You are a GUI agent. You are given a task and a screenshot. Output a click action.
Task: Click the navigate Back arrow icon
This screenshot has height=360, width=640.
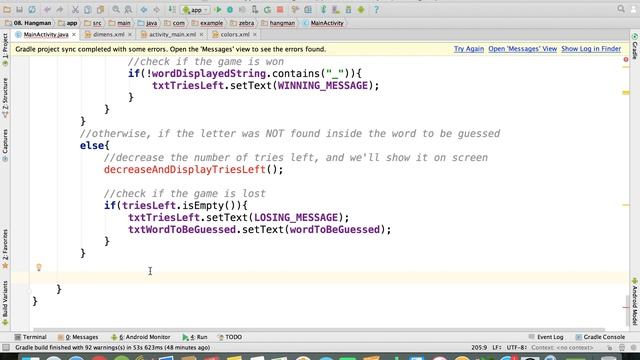point(144,9)
